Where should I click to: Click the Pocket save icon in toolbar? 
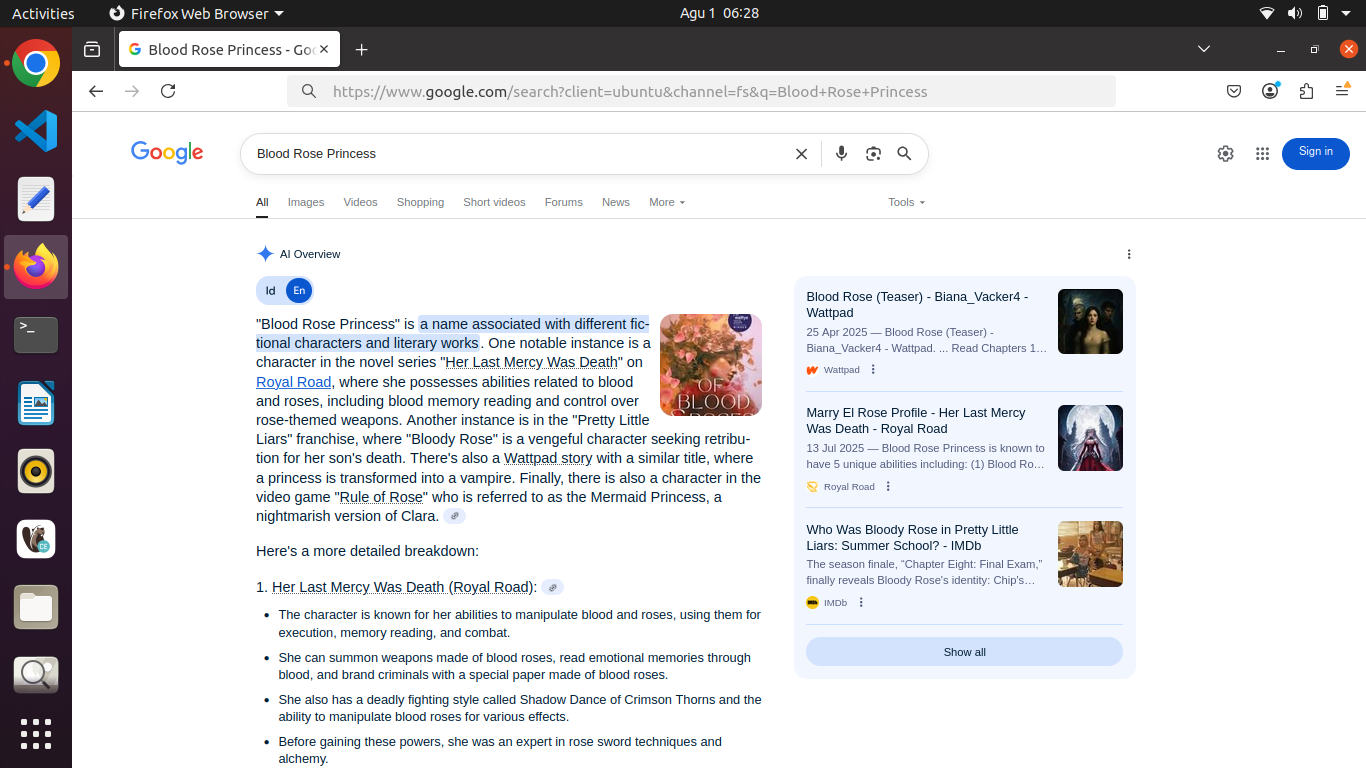coord(1234,91)
